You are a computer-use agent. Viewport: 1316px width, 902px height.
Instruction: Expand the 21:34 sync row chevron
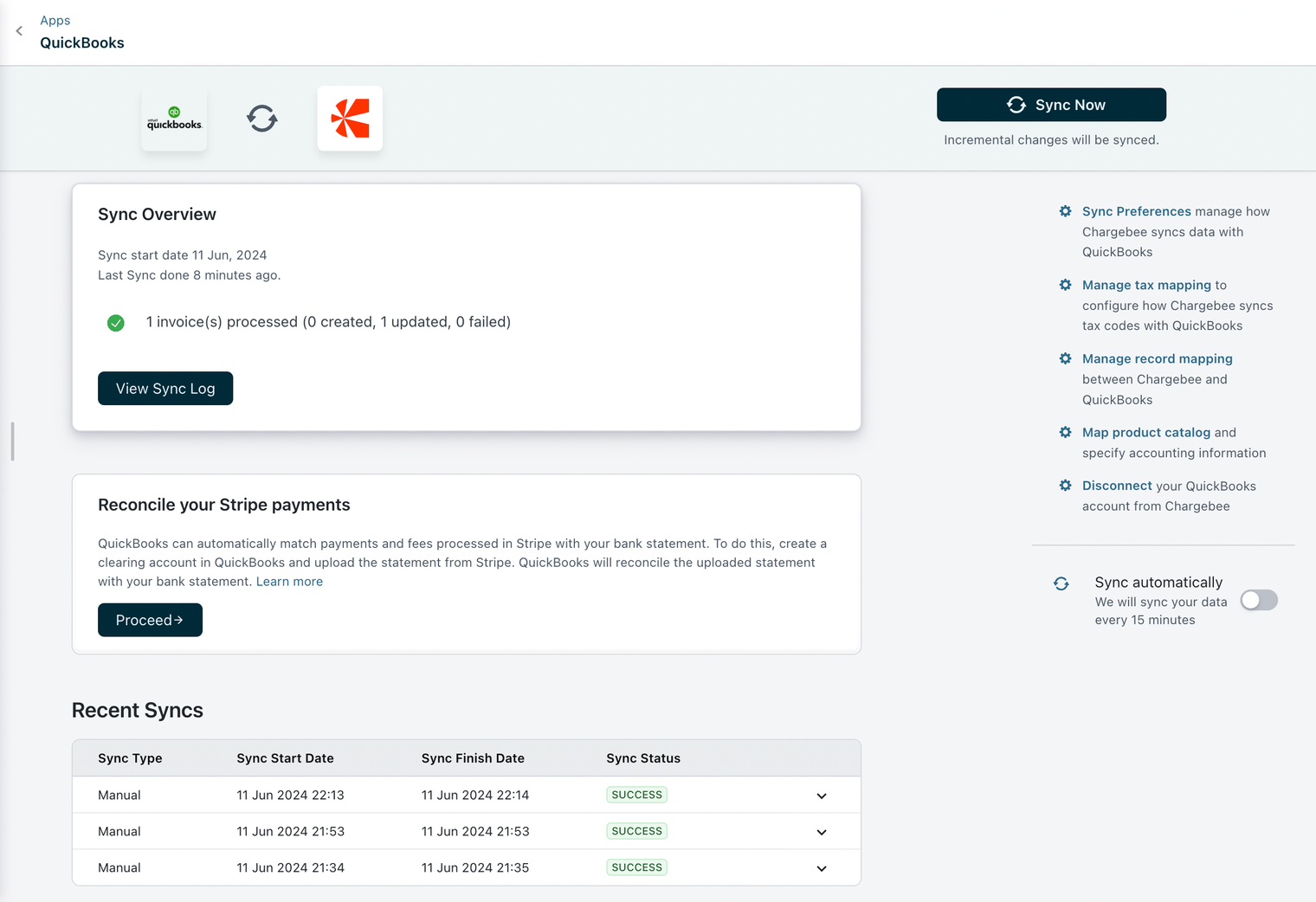[821, 868]
